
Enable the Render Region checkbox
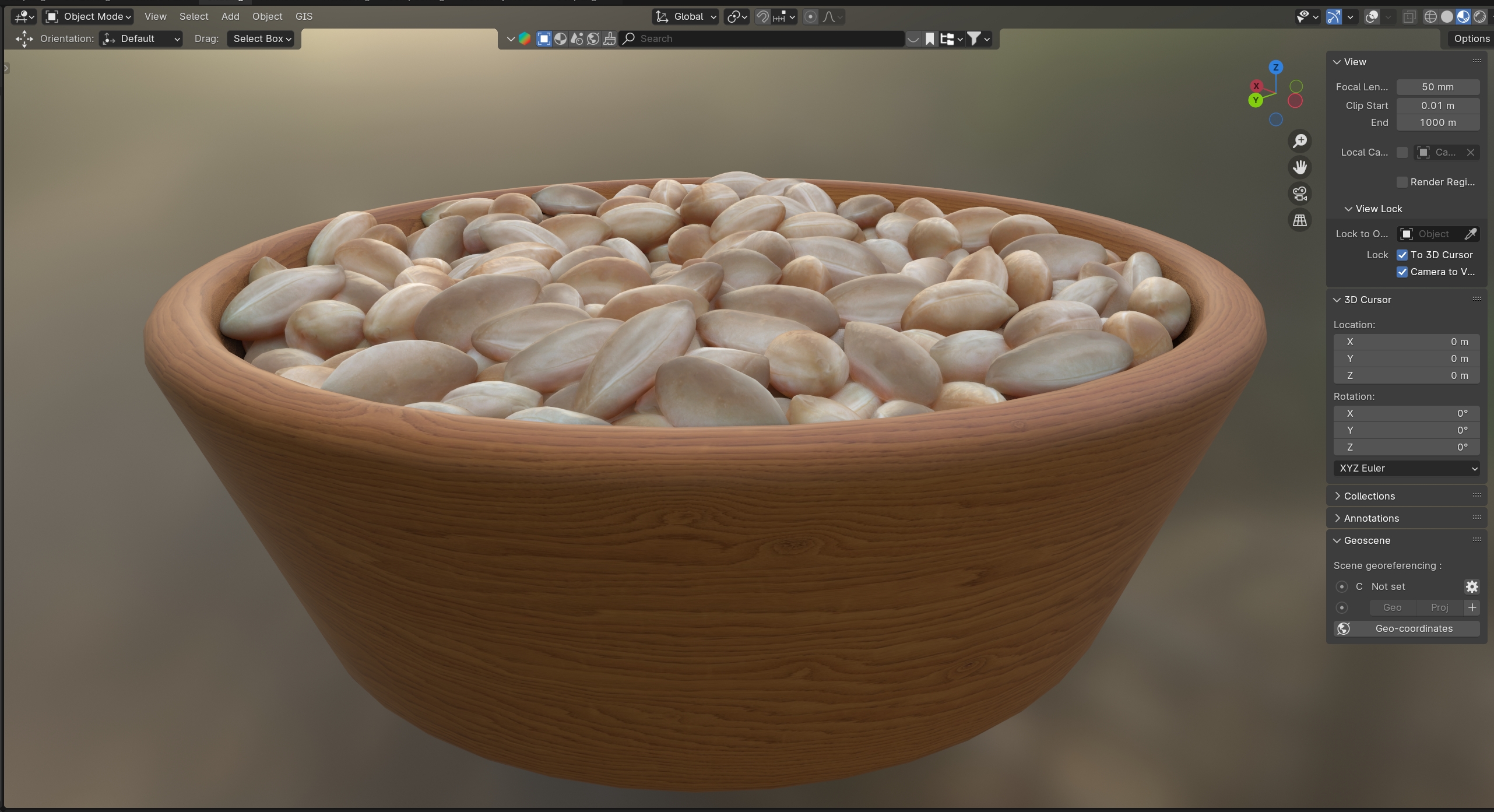[1402, 182]
